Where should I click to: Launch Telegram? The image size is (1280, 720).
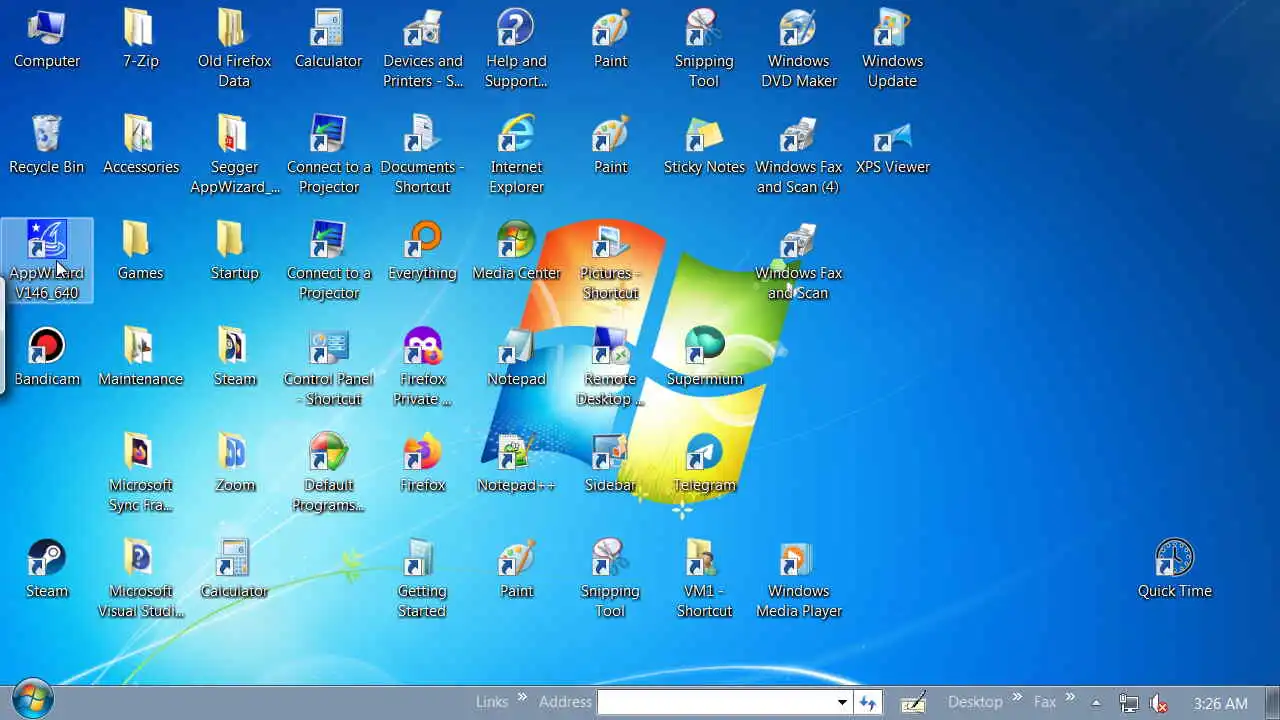(705, 464)
